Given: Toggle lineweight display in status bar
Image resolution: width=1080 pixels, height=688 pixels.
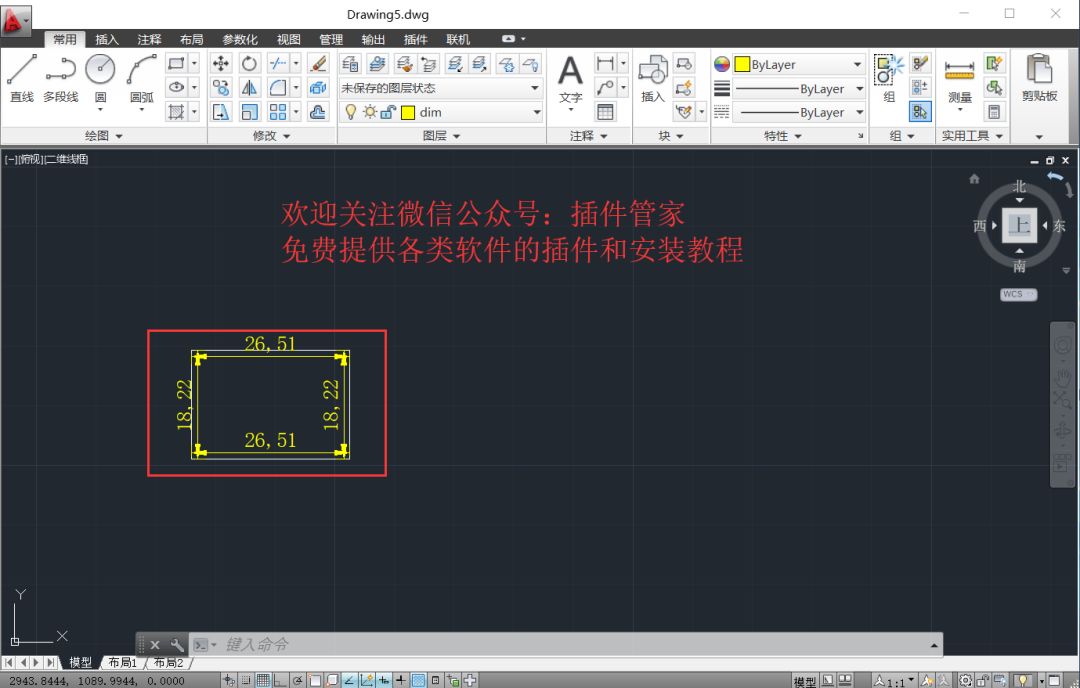Looking at the screenshot, I should tap(400, 680).
